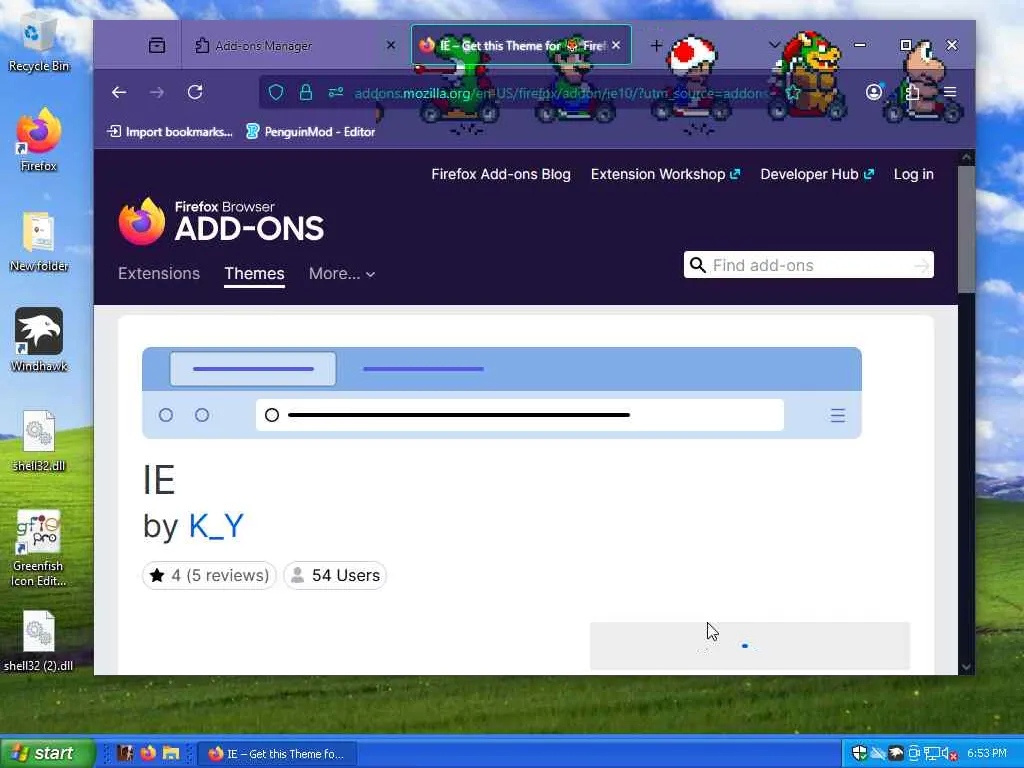1024x768 pixels.
Task: Select the Windhawk desktop shortcut
Action: coord(39,340)
